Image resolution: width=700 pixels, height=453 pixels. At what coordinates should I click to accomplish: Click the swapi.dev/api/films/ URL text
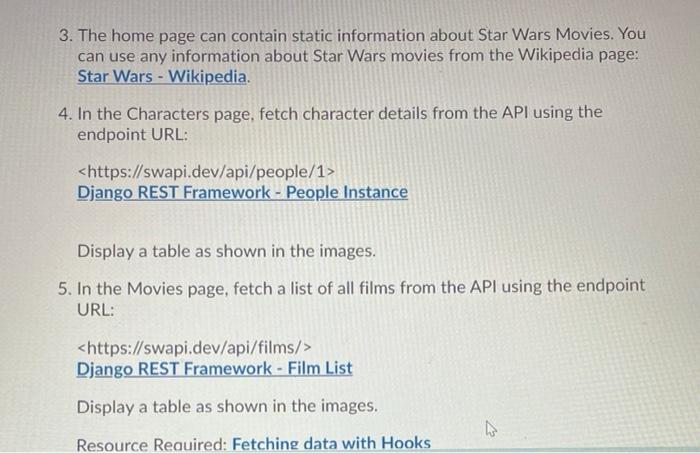point(194,347)
